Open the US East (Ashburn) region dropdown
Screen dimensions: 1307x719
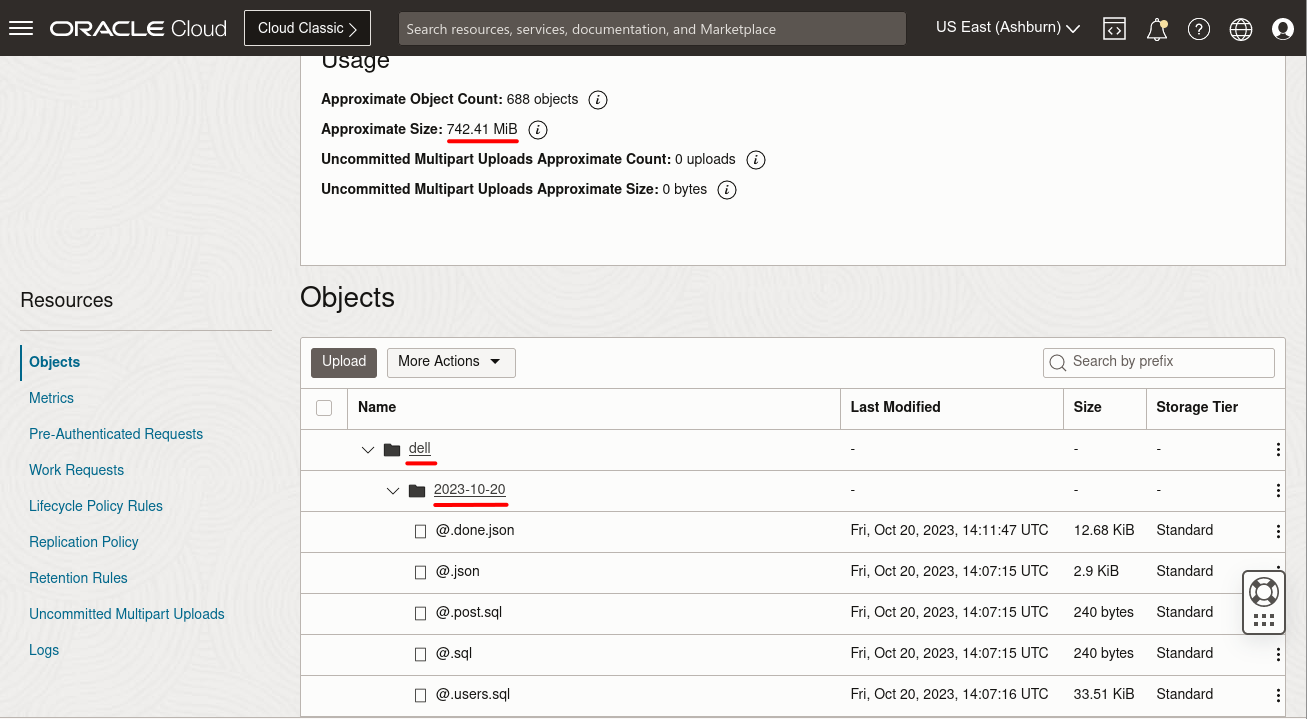click(x=1006, y=27)
